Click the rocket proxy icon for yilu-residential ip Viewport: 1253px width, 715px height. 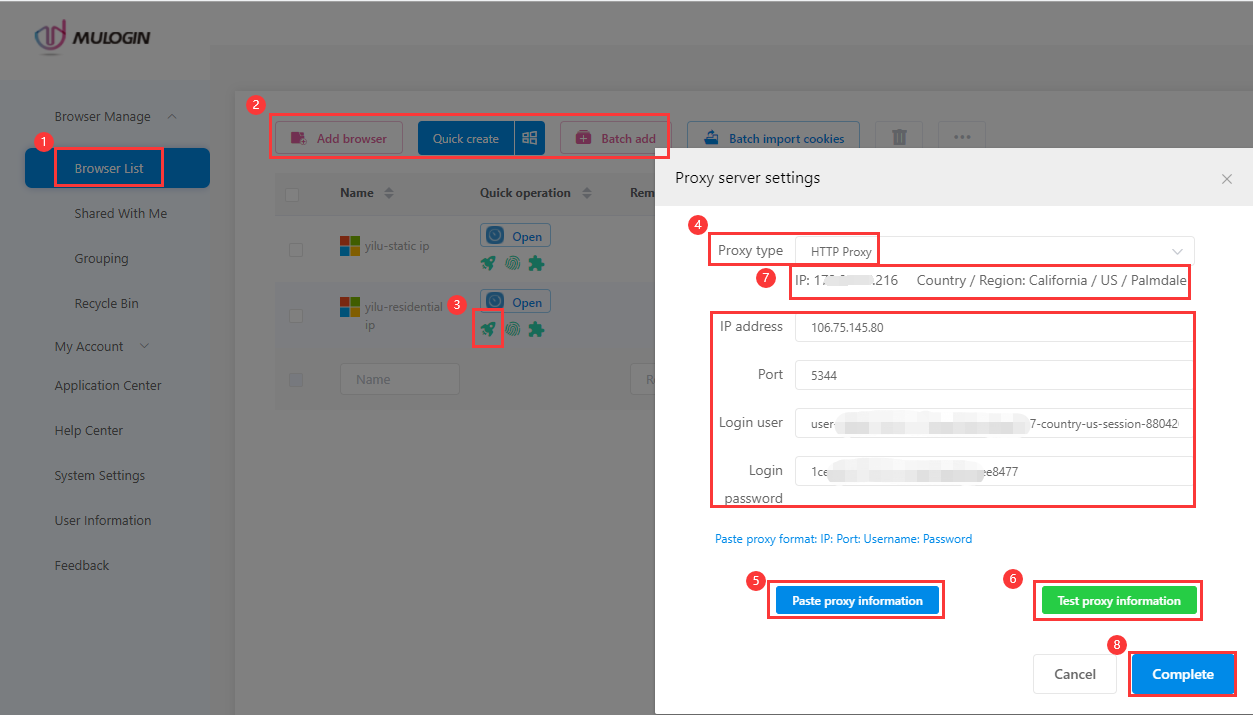click(x=488, y=328)
